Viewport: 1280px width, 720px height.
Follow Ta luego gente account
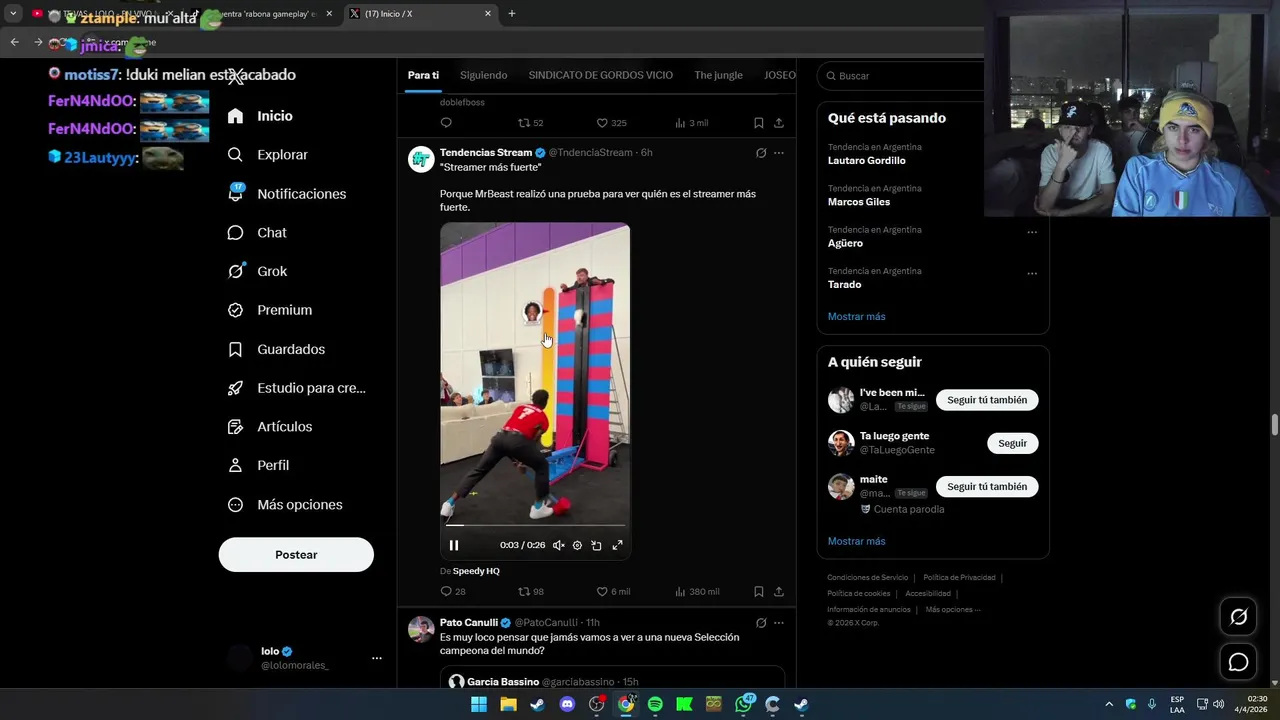point(1012,443)
